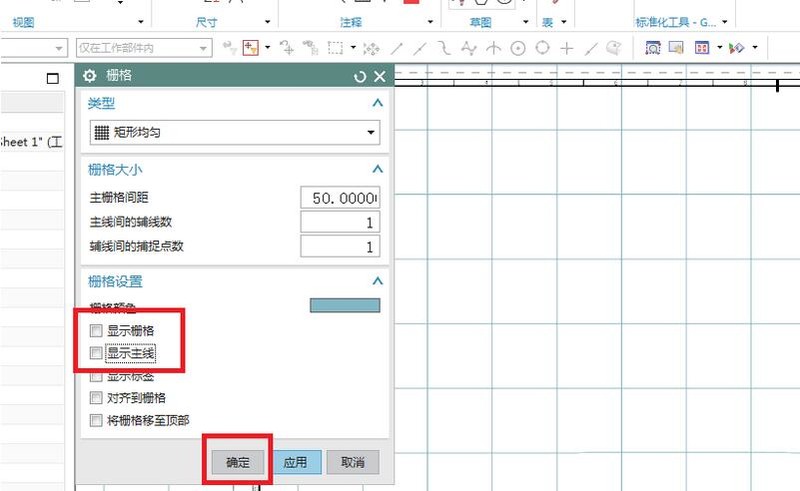Viewport: 800px width, 491px height.
Task: Click the reset arrow icon in 栅格 dialog
Action: pos(360,77)
